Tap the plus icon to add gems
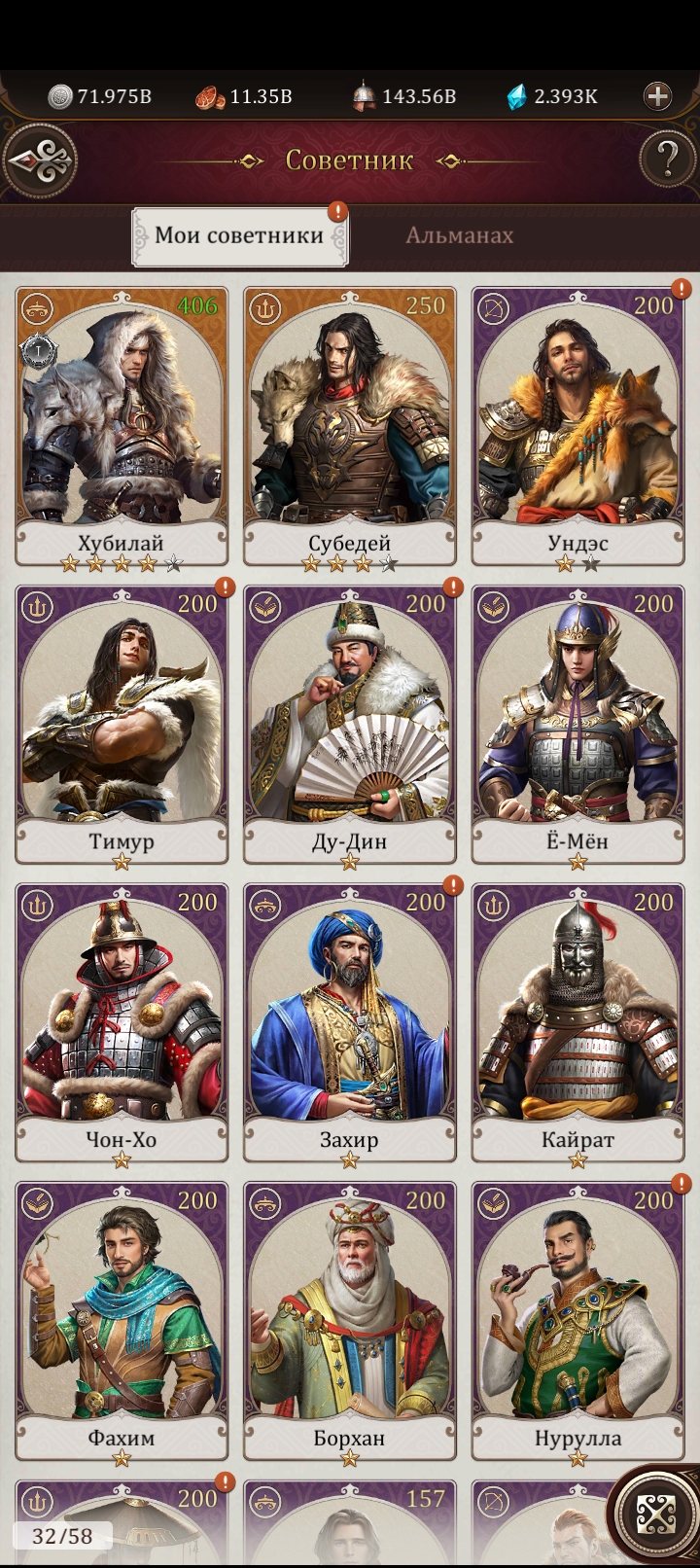Image resolution: width=700 pixels, height=1568 pixels. (658, 95)
